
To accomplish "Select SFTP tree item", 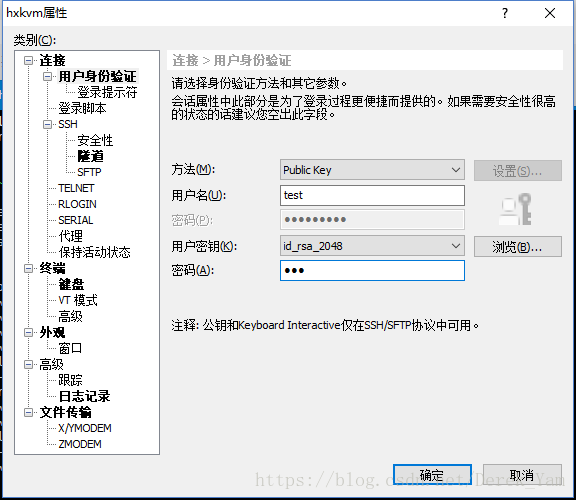I will point(89,172).
